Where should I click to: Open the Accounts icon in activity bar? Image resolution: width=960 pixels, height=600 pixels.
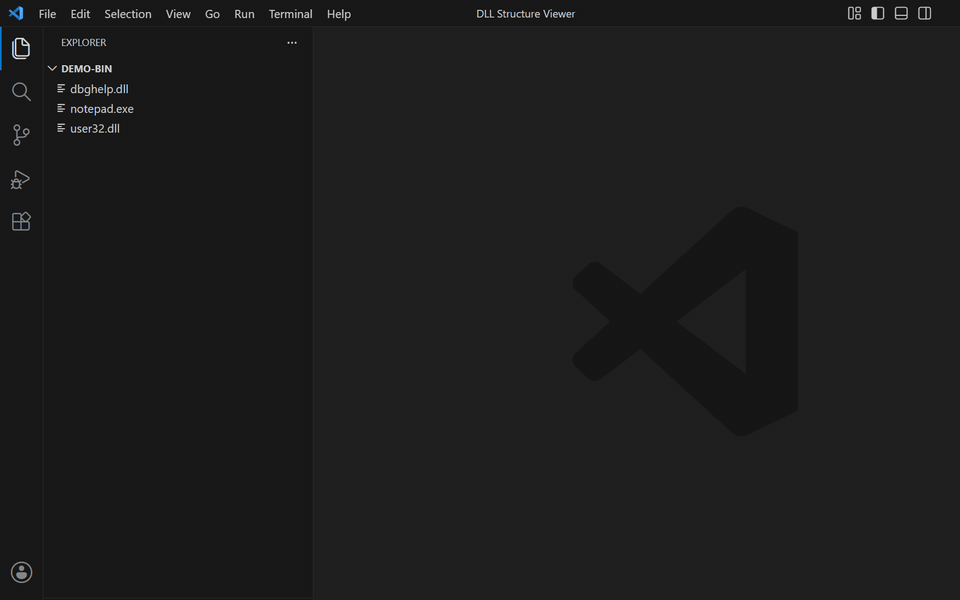pos(21,572)
